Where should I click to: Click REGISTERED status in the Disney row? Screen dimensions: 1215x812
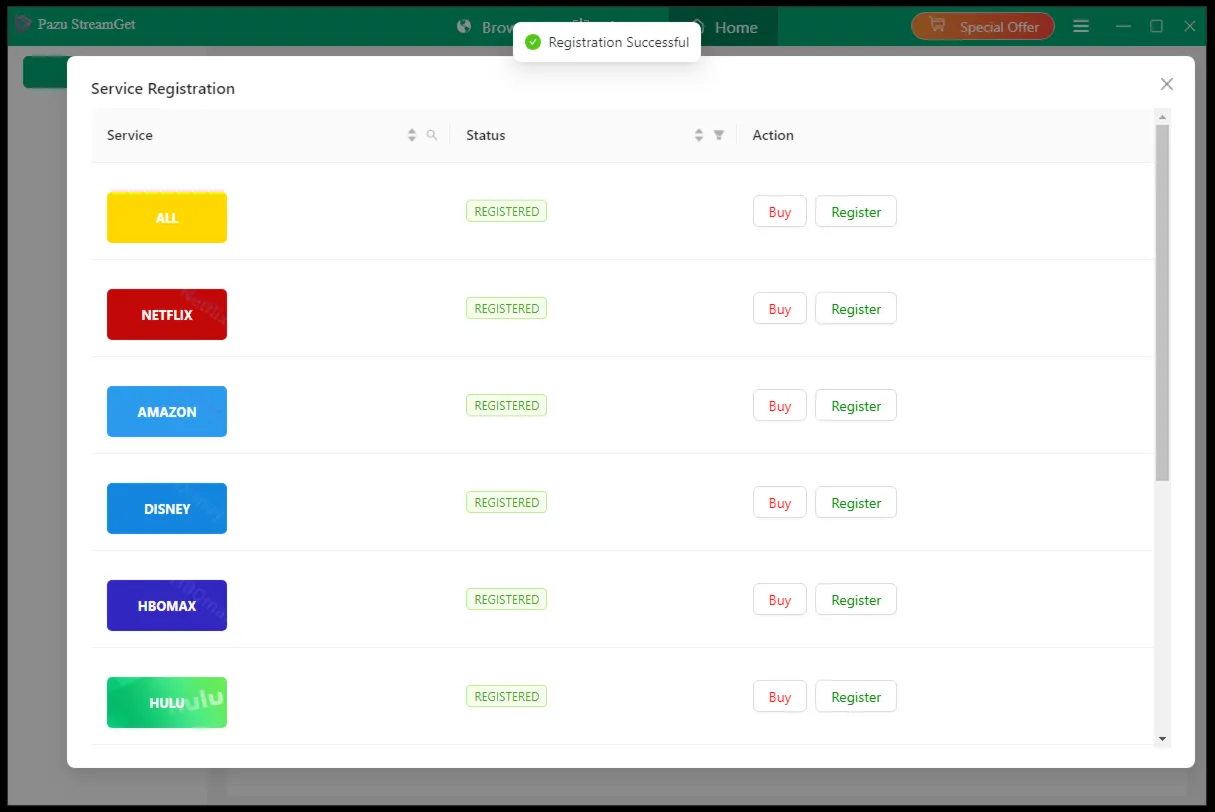pos(506,502)
